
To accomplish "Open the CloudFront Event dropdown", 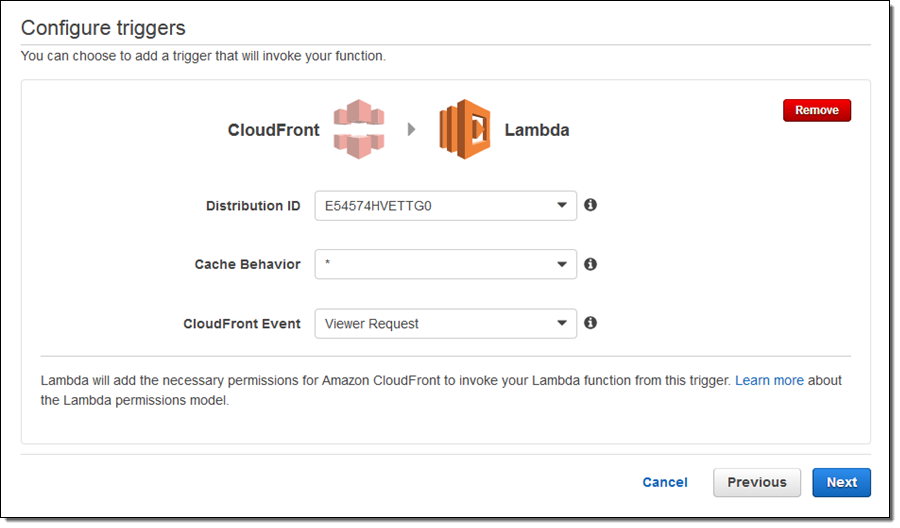I will click(445, 324).
